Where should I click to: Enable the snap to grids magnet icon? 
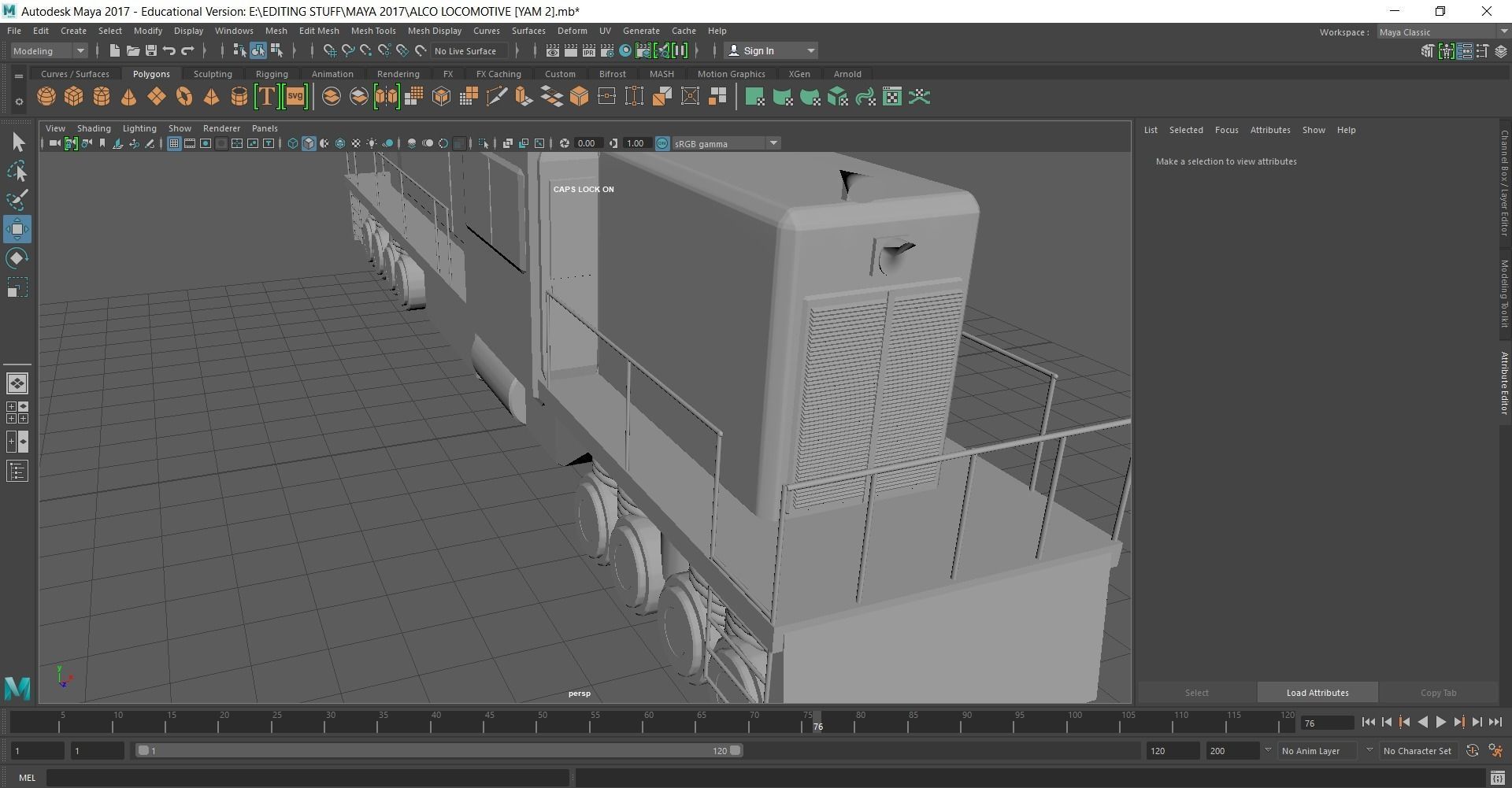[x=330, y=51]
